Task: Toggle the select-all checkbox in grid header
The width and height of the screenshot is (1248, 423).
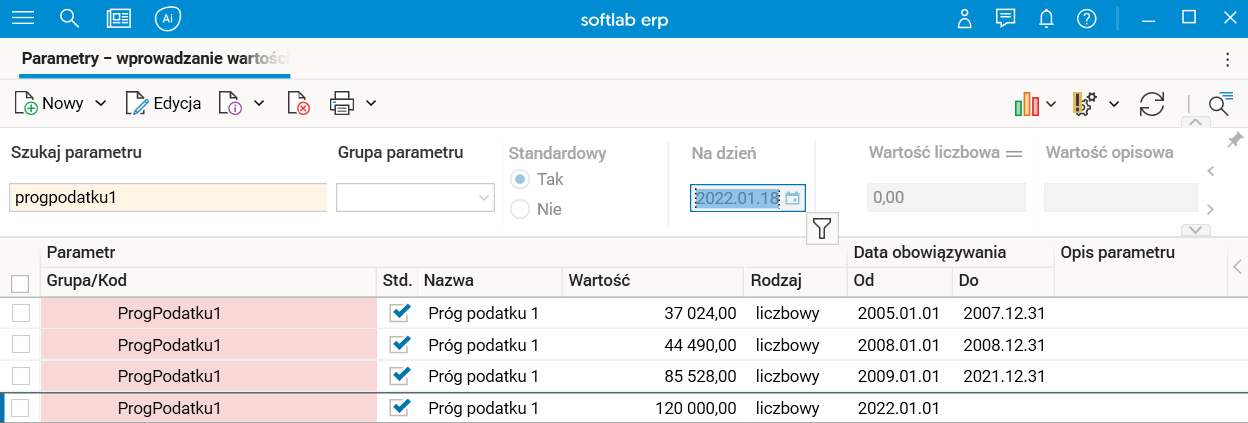Action: [20, 283]
